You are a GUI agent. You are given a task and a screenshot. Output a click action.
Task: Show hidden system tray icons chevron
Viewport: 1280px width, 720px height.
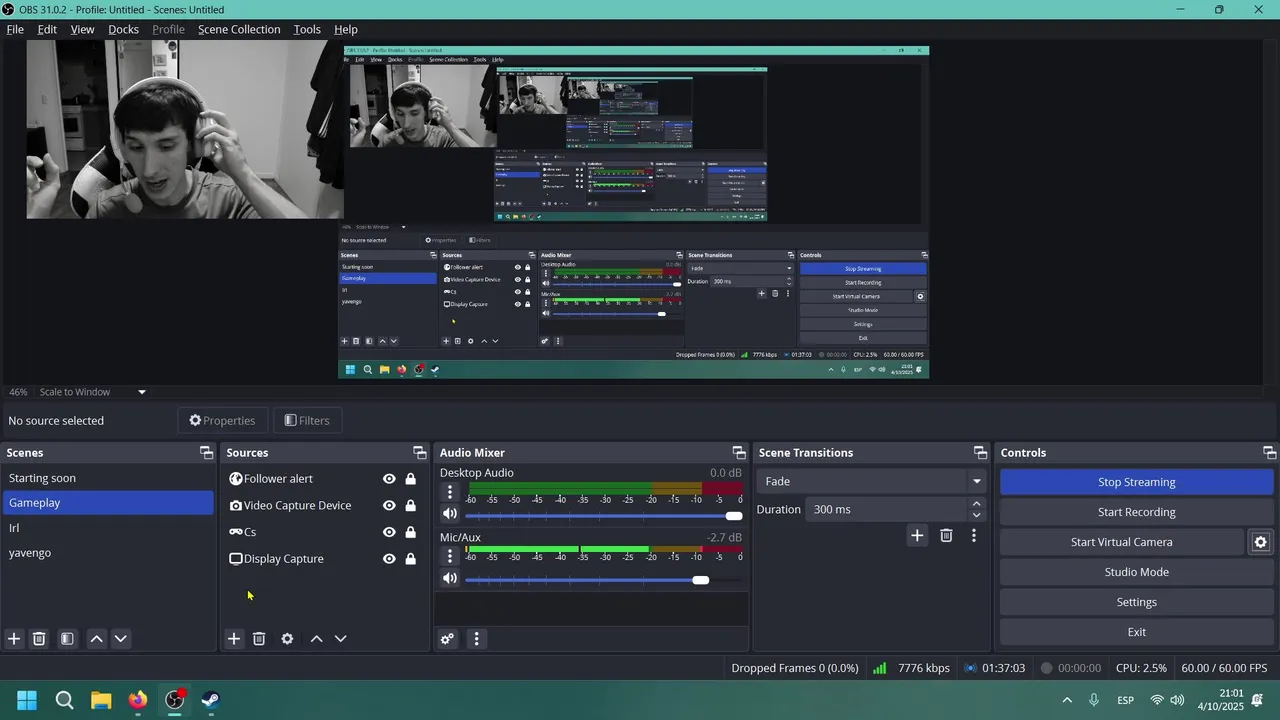coord(1067,700)
